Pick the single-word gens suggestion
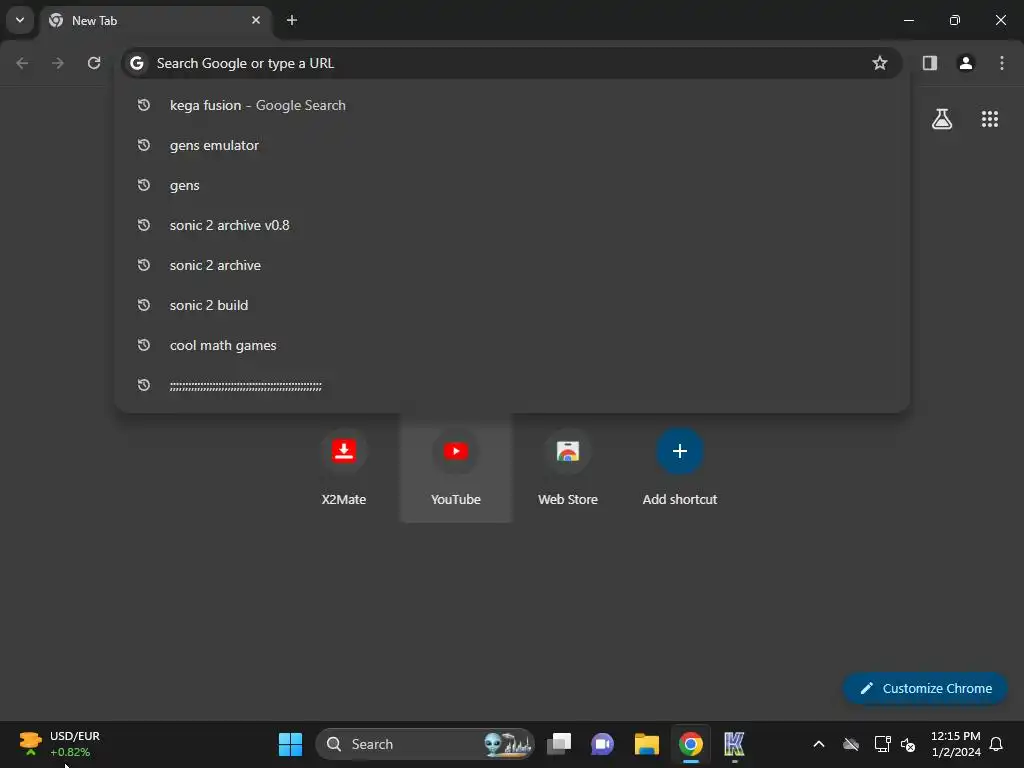This screenshot has height=768, width=1024. pos(512,185)
